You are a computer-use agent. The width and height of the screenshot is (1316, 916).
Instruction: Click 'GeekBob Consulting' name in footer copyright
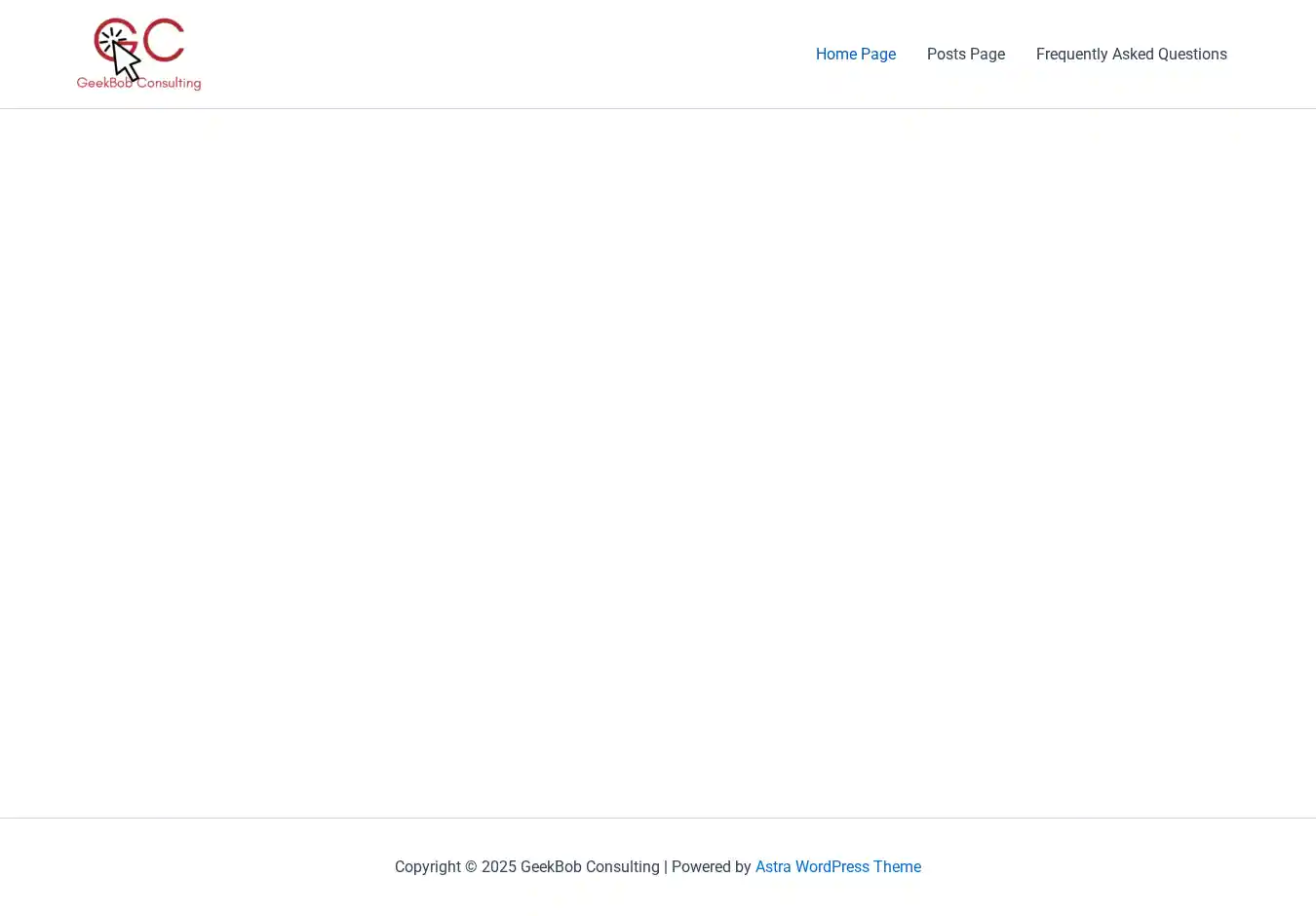(590, 867)
